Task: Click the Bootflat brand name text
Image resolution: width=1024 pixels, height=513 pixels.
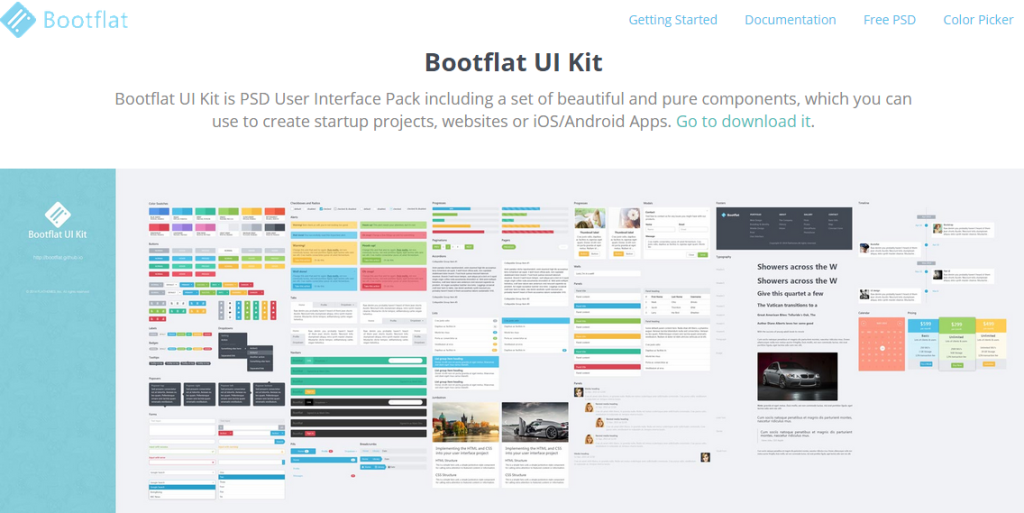Action: [x=86, y=20]
